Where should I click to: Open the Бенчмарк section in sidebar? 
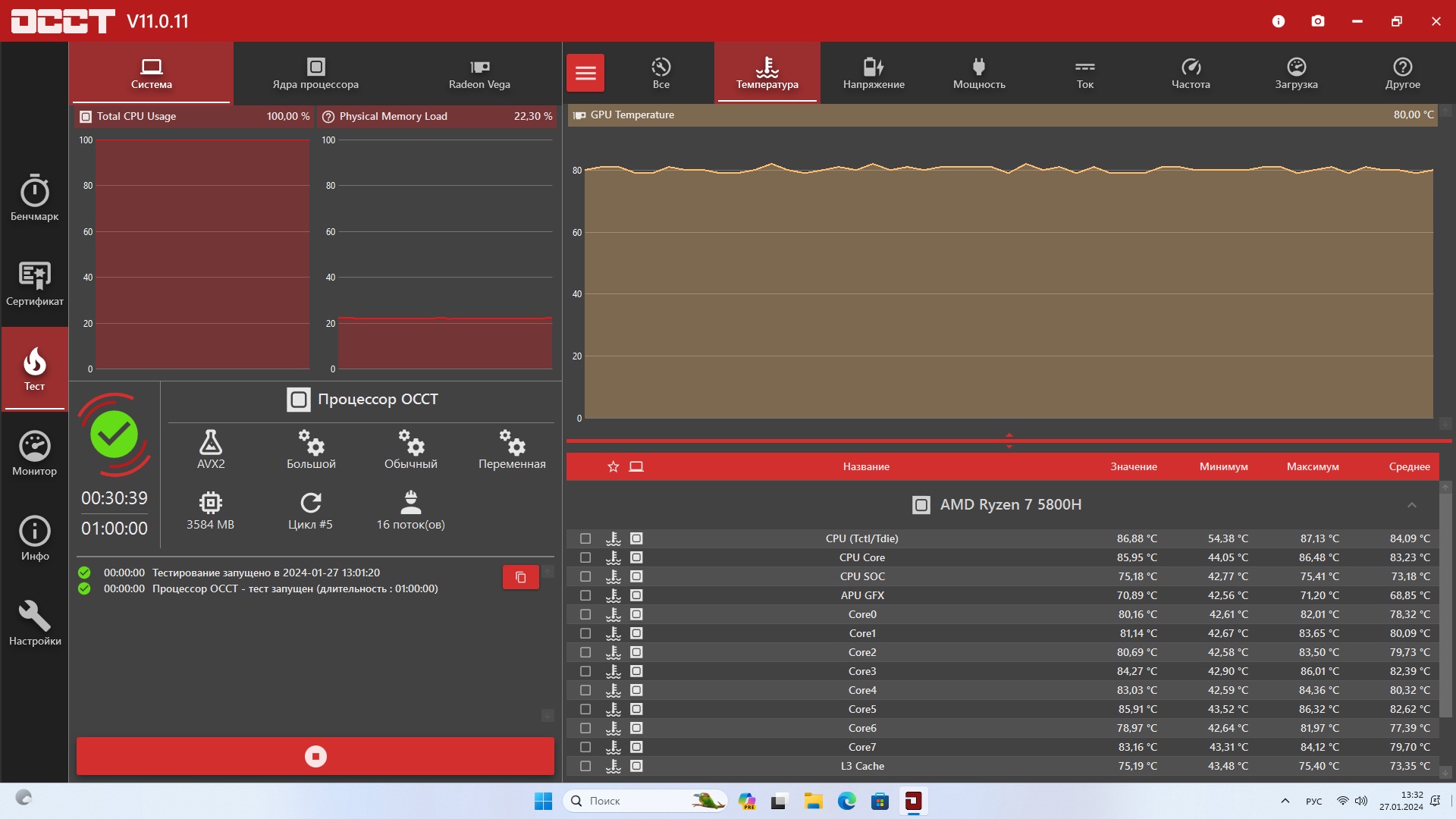(x=34, y=197)
